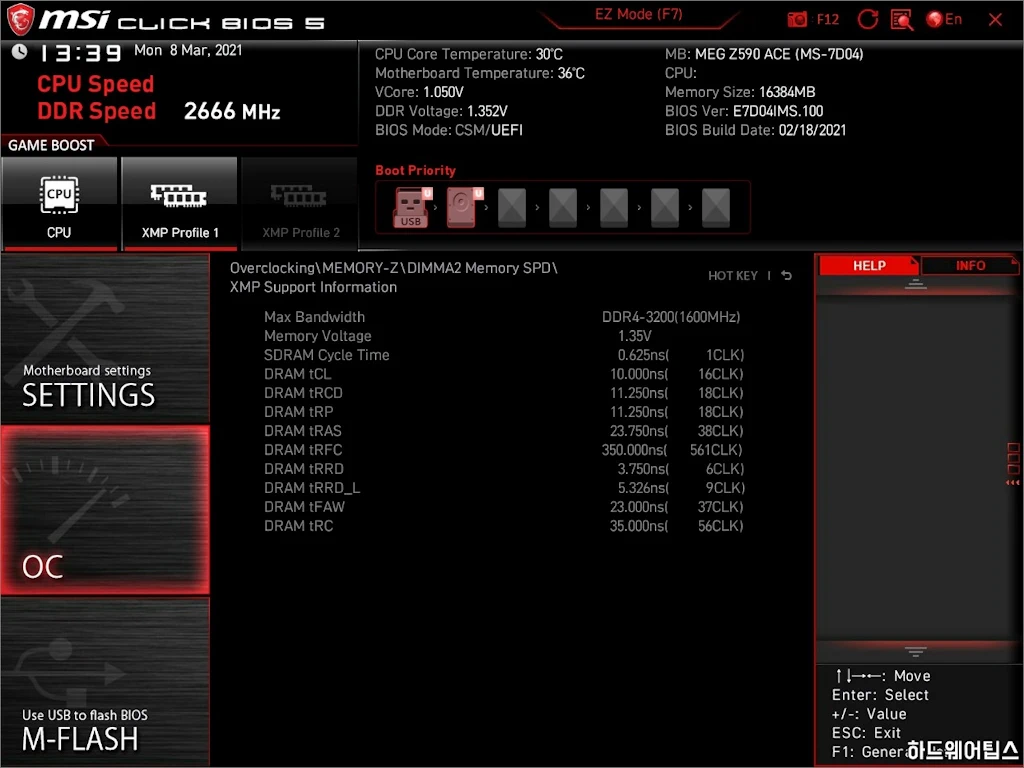Open M-FLASH to flash BIOS
Screen dimensions: 1024x768
coord(105,682)
